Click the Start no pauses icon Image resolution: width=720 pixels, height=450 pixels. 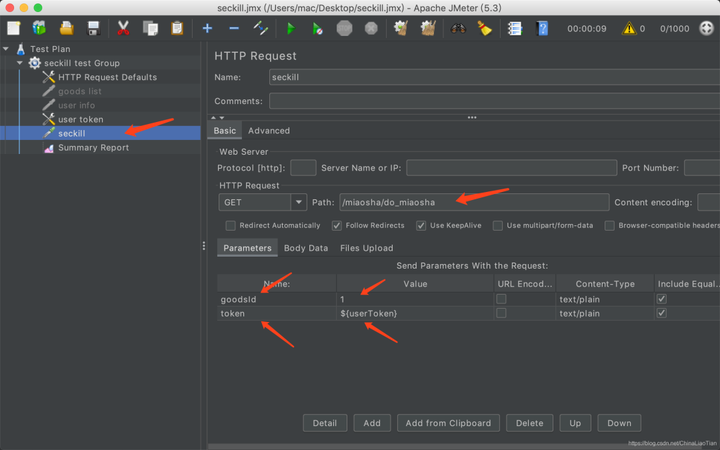tap(317, 28)
